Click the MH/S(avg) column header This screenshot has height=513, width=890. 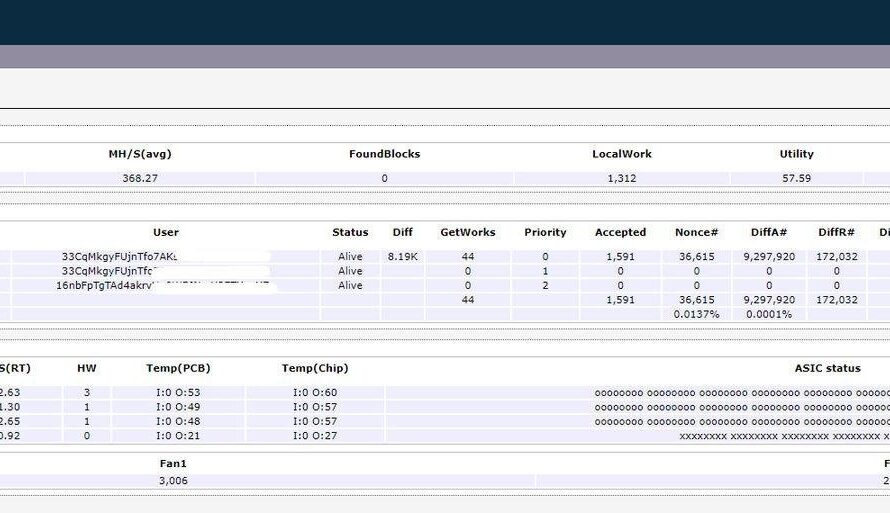[140, 154]
